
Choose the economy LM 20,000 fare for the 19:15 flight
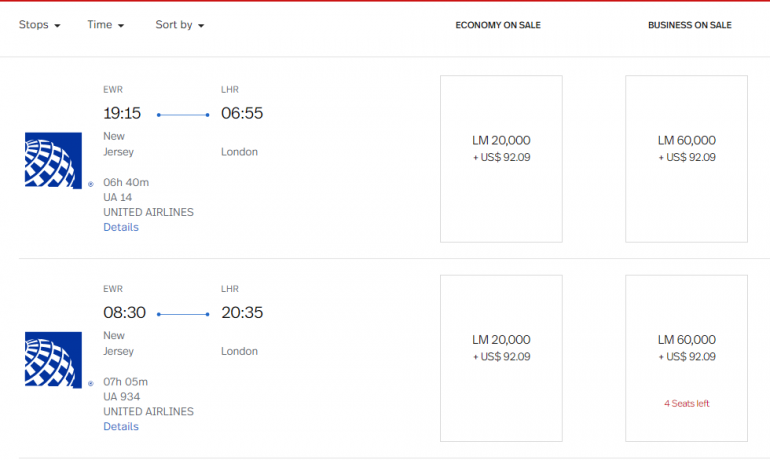pyautogui.click(x=501, y=158)
